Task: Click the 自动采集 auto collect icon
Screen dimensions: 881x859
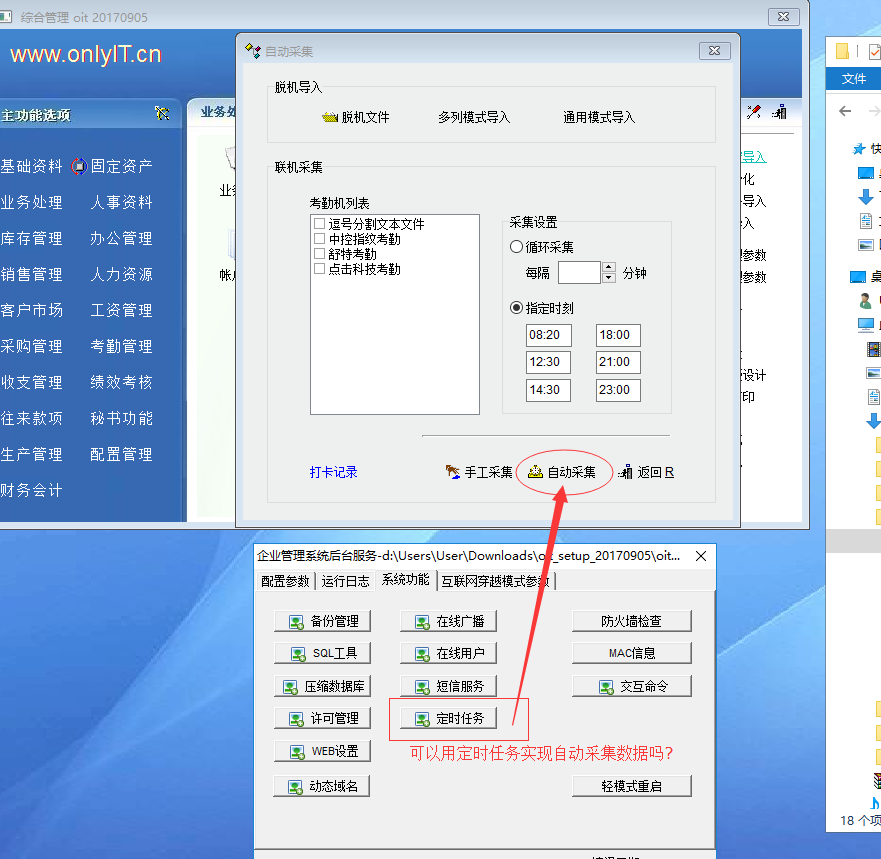Action: pyautogui.click(x=535, y=472)
